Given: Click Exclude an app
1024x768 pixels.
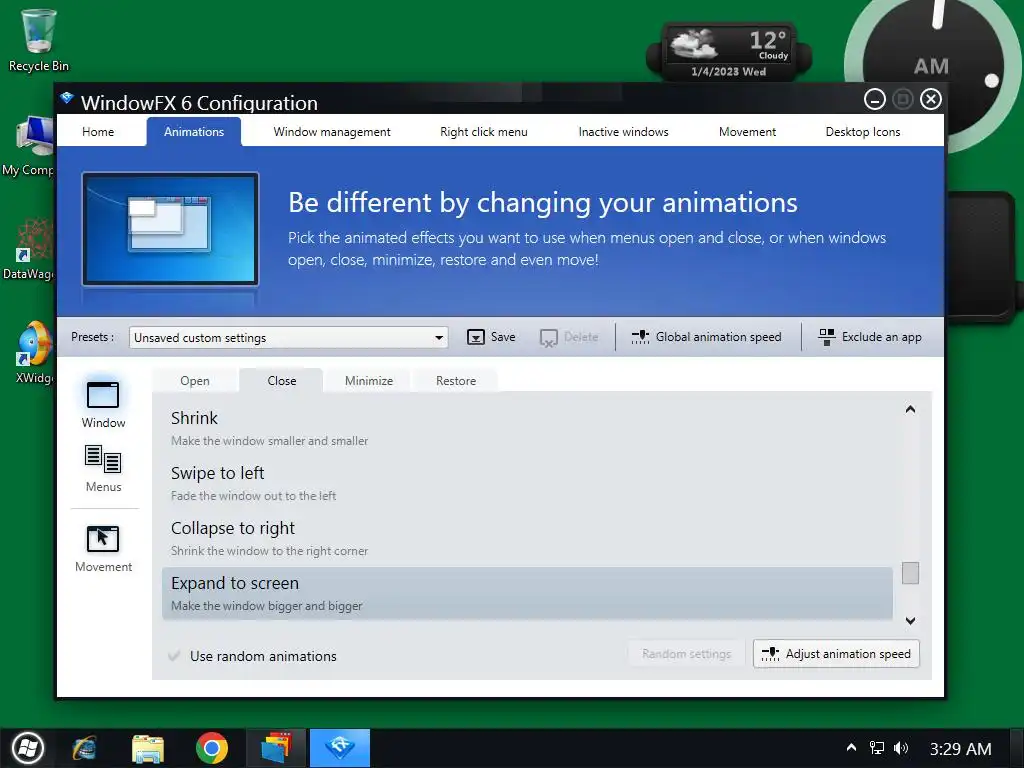Looking at the screenshot, I should pyautogui.click(x=869, y=337).
